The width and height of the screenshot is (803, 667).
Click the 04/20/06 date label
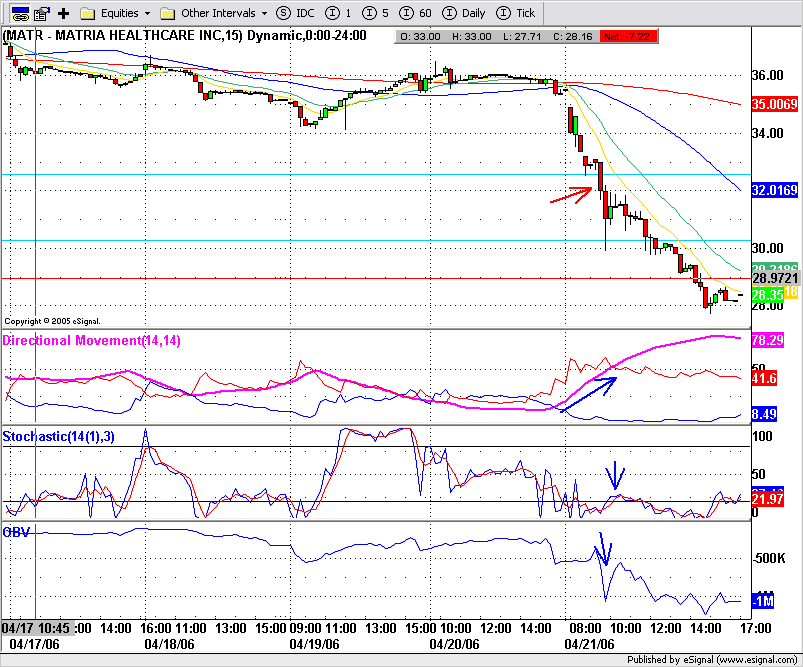(454, 644)
